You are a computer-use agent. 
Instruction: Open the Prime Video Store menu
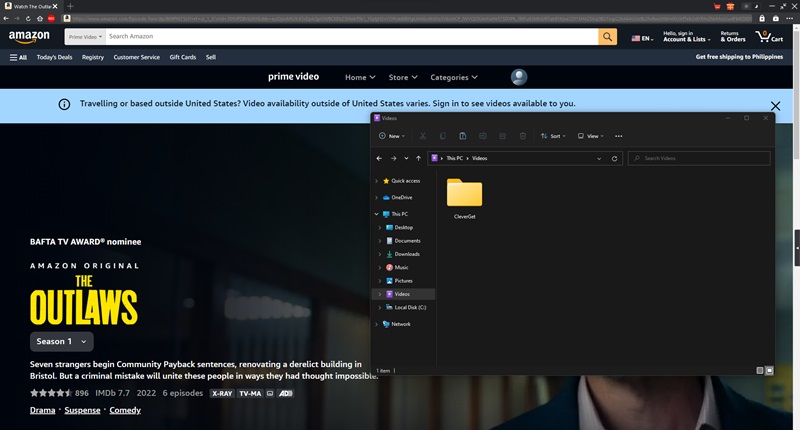pos(403,78)
